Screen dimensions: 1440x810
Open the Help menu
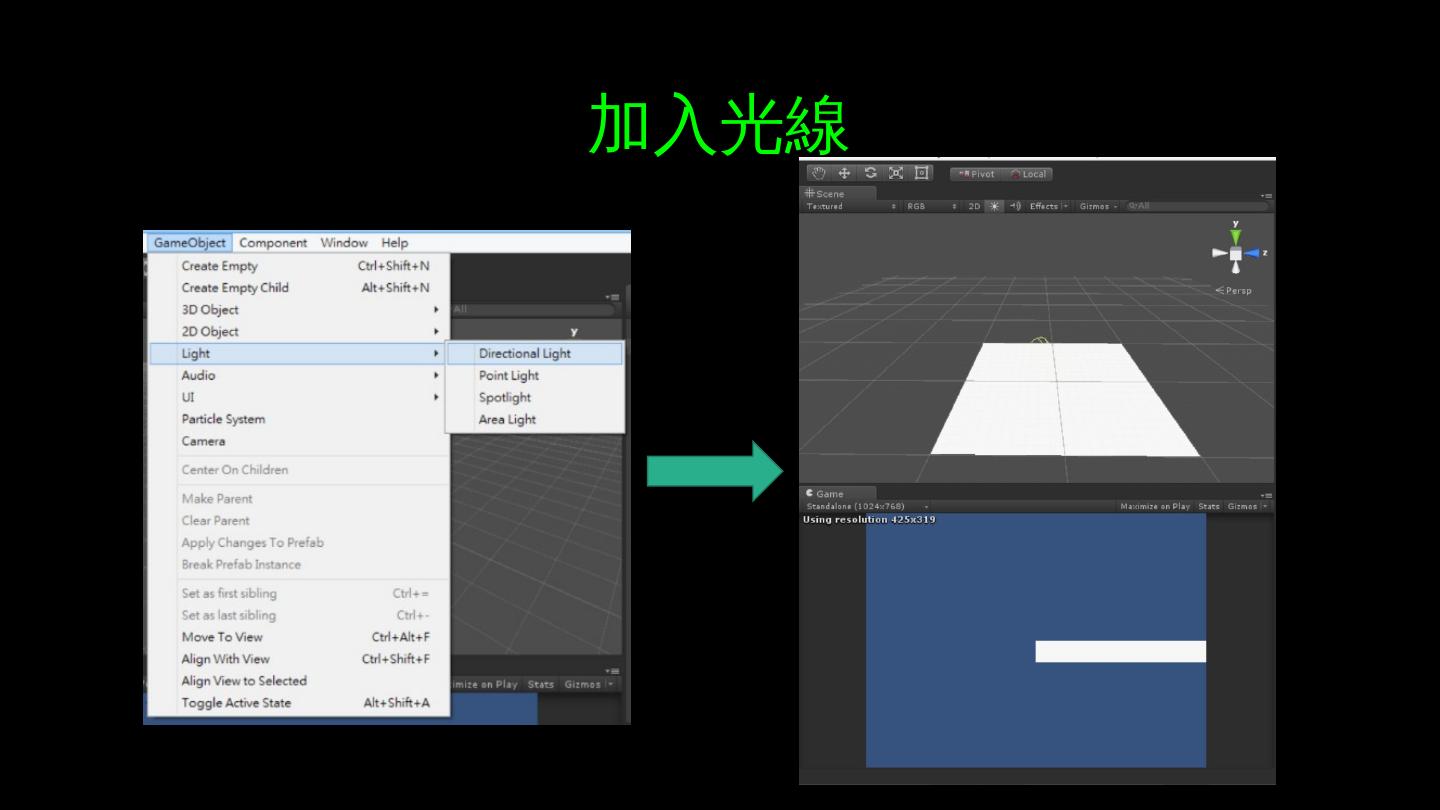(x=394, y=243)
